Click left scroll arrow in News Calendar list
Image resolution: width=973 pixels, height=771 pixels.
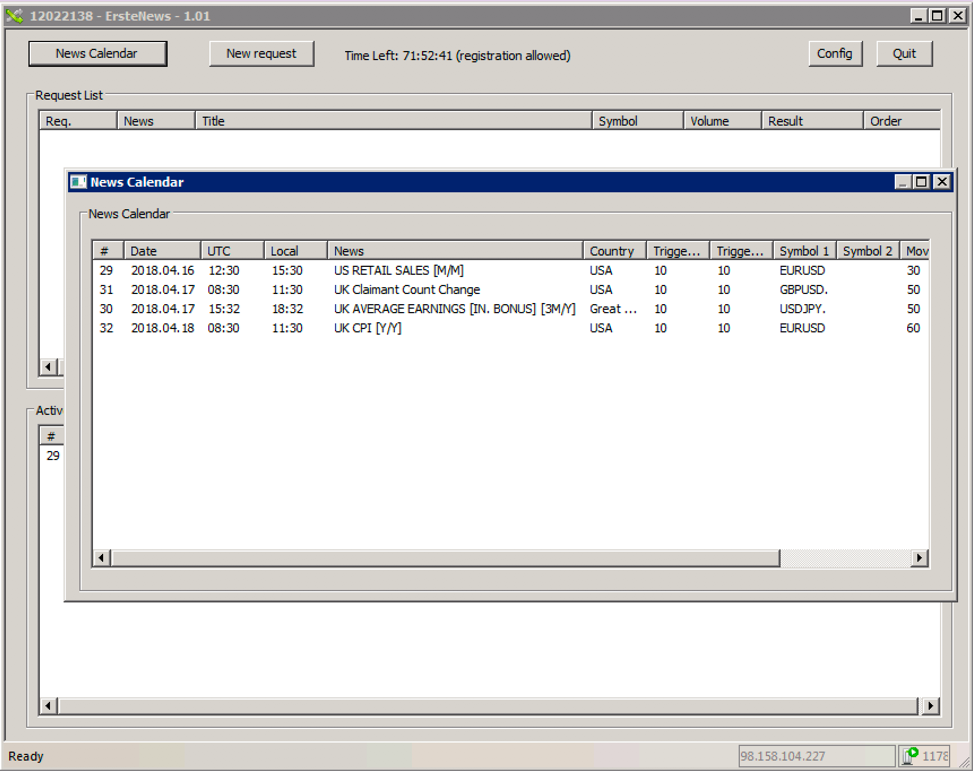click(102, 558)
